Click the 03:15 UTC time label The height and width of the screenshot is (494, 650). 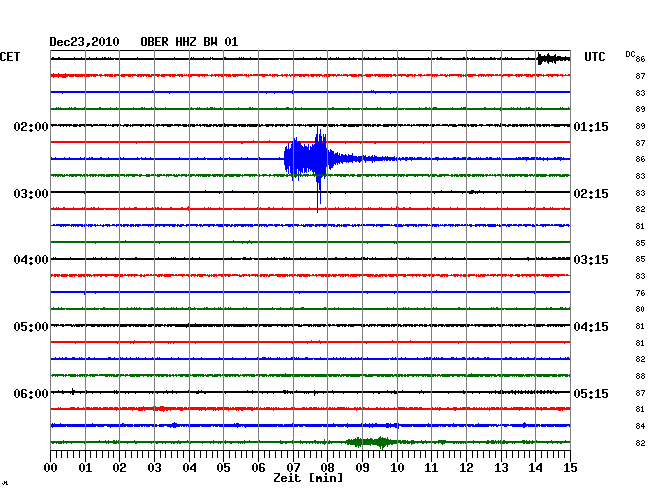click(591, 260)
